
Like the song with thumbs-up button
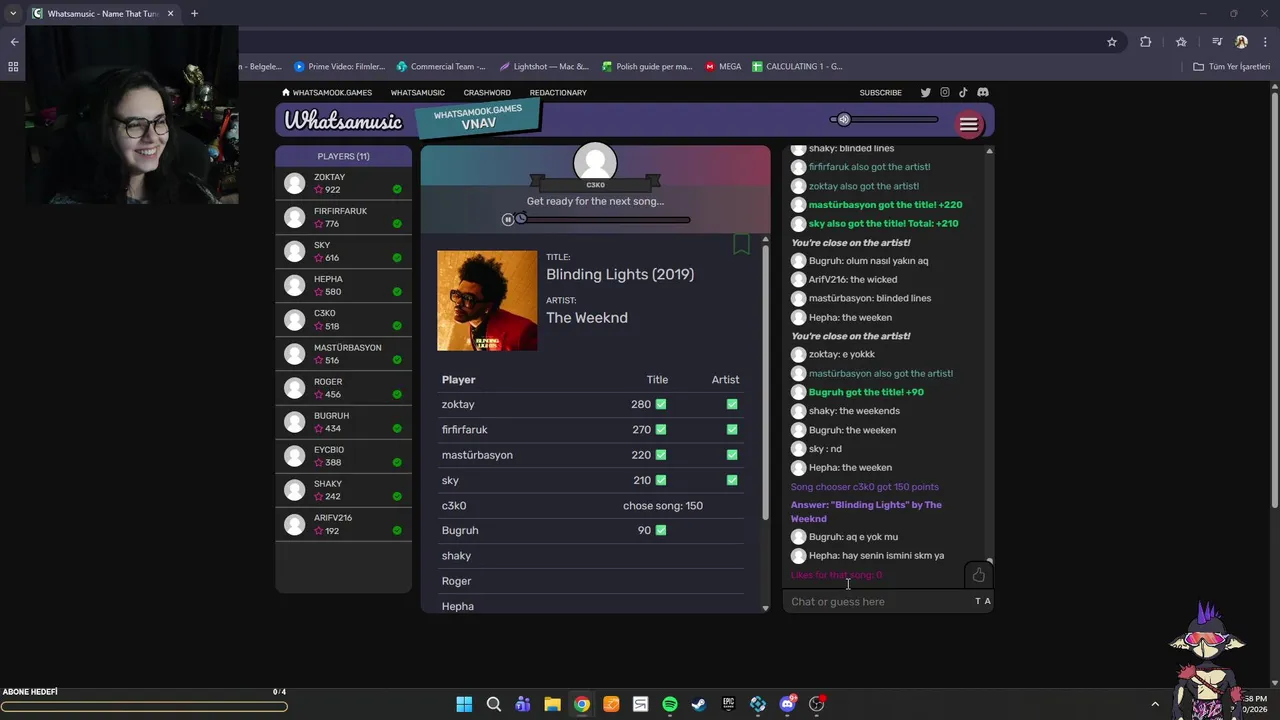coord(978,575)
